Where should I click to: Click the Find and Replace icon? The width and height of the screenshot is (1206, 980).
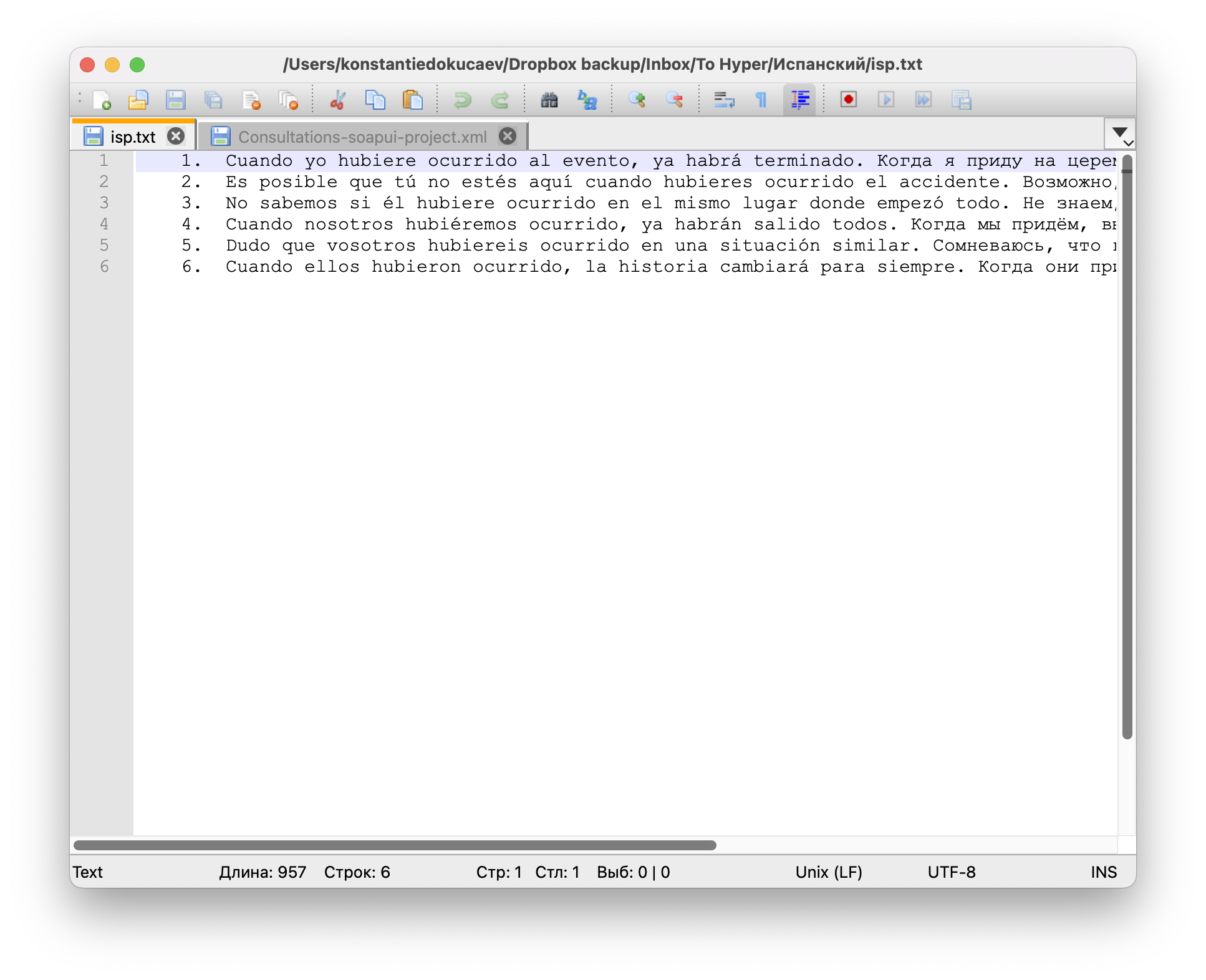pos(587,100)
